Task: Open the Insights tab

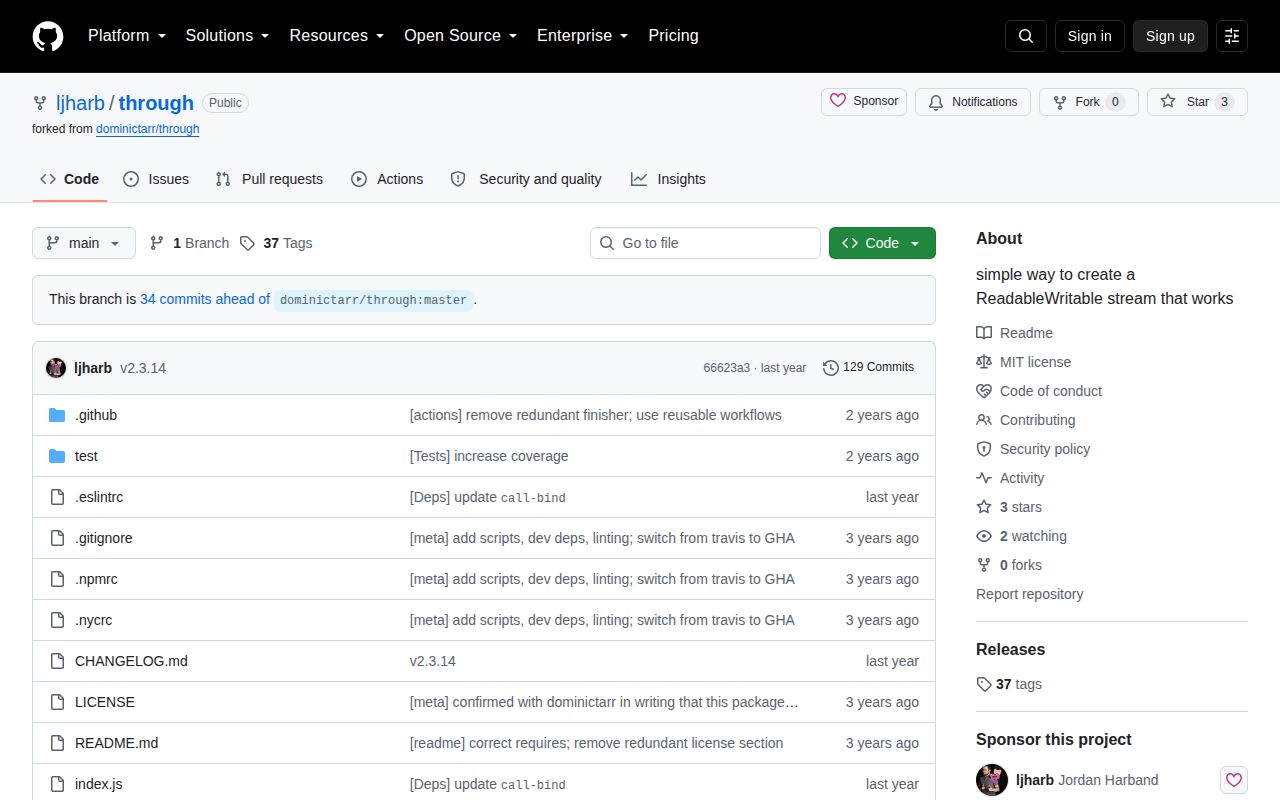Action: tap(668, 179)
